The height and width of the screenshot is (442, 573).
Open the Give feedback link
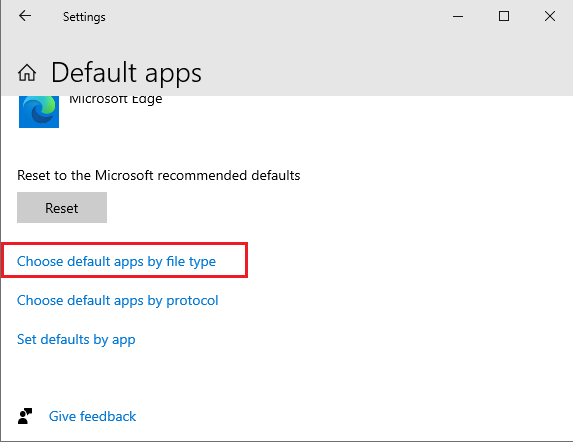click(92, 416)
